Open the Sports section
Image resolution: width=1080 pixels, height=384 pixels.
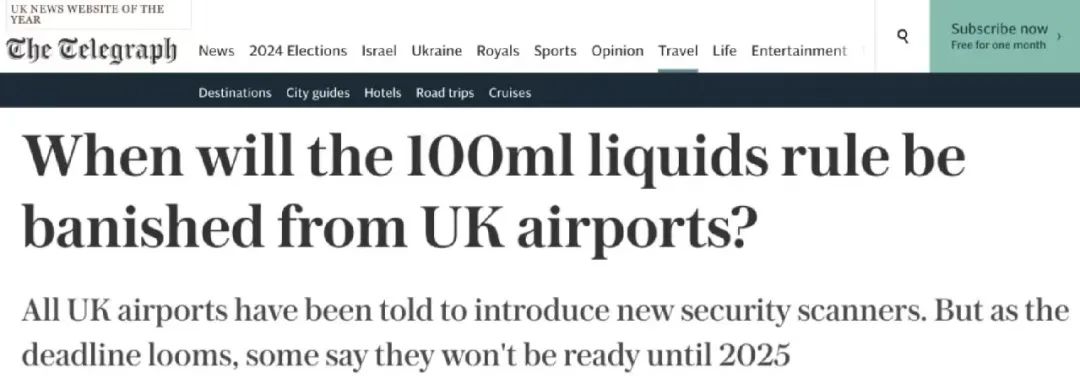coord(555,51)
